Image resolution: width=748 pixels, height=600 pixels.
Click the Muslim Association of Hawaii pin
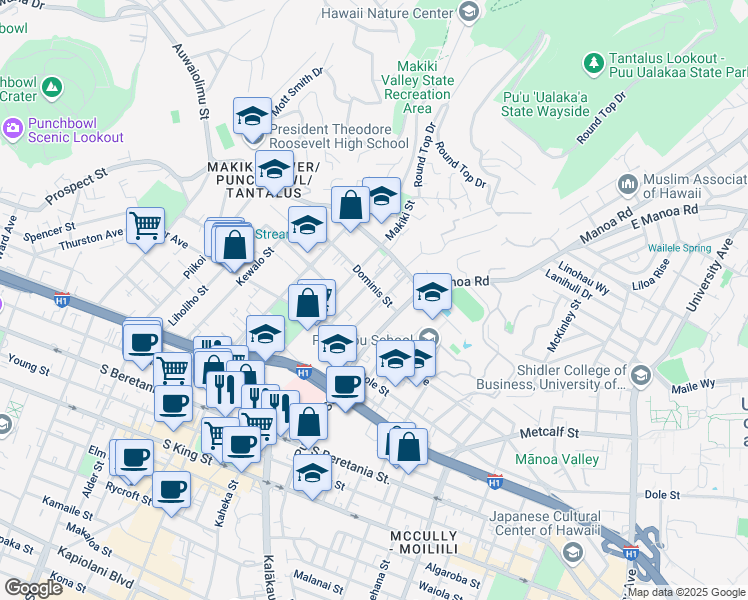(628, 185)
